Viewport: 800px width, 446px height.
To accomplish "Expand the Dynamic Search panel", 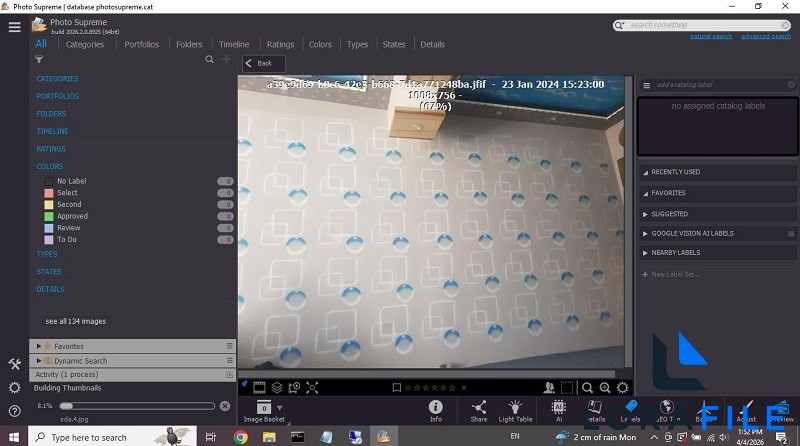I will 39,361.
